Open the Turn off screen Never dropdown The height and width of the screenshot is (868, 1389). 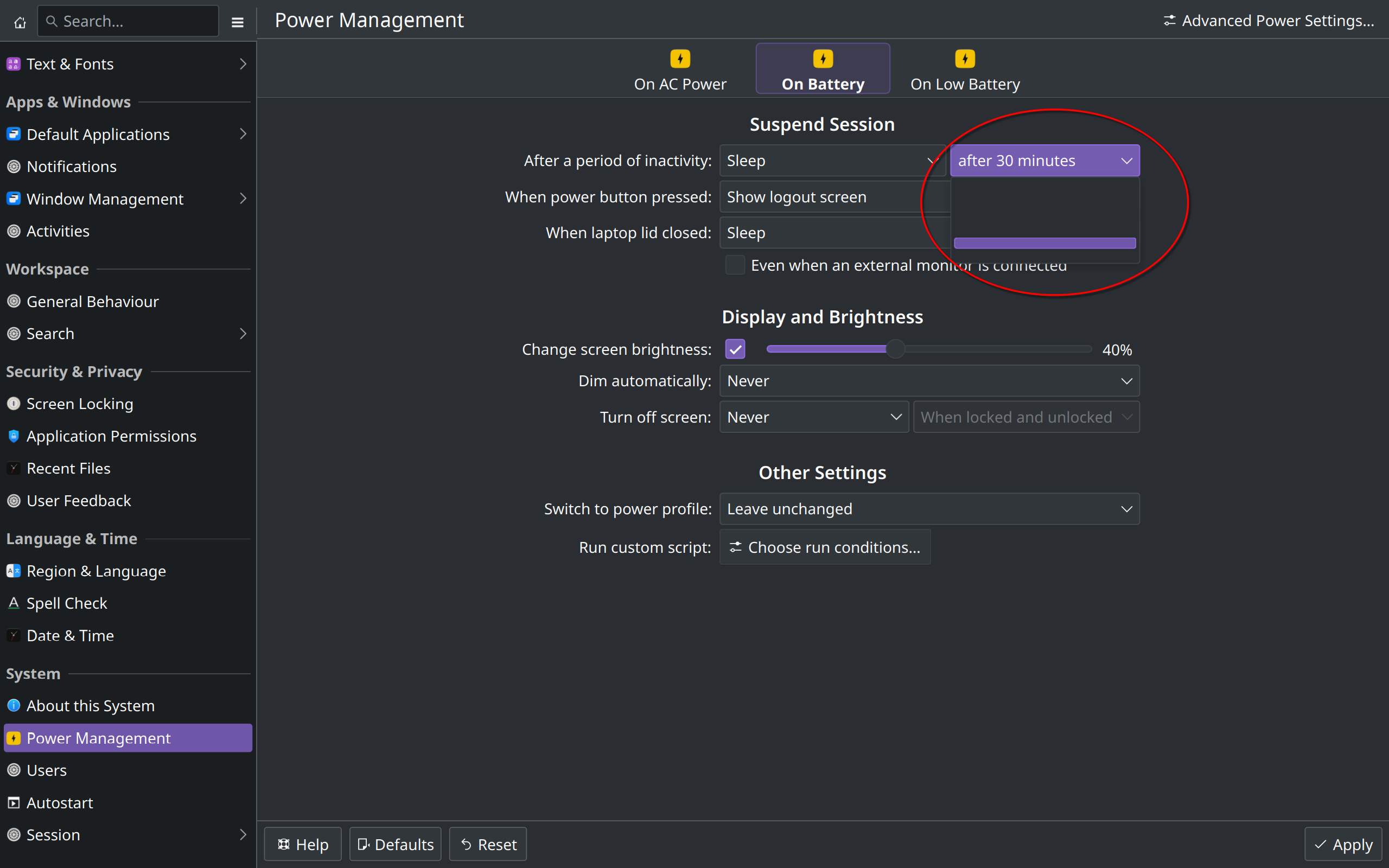coord(814,417)
